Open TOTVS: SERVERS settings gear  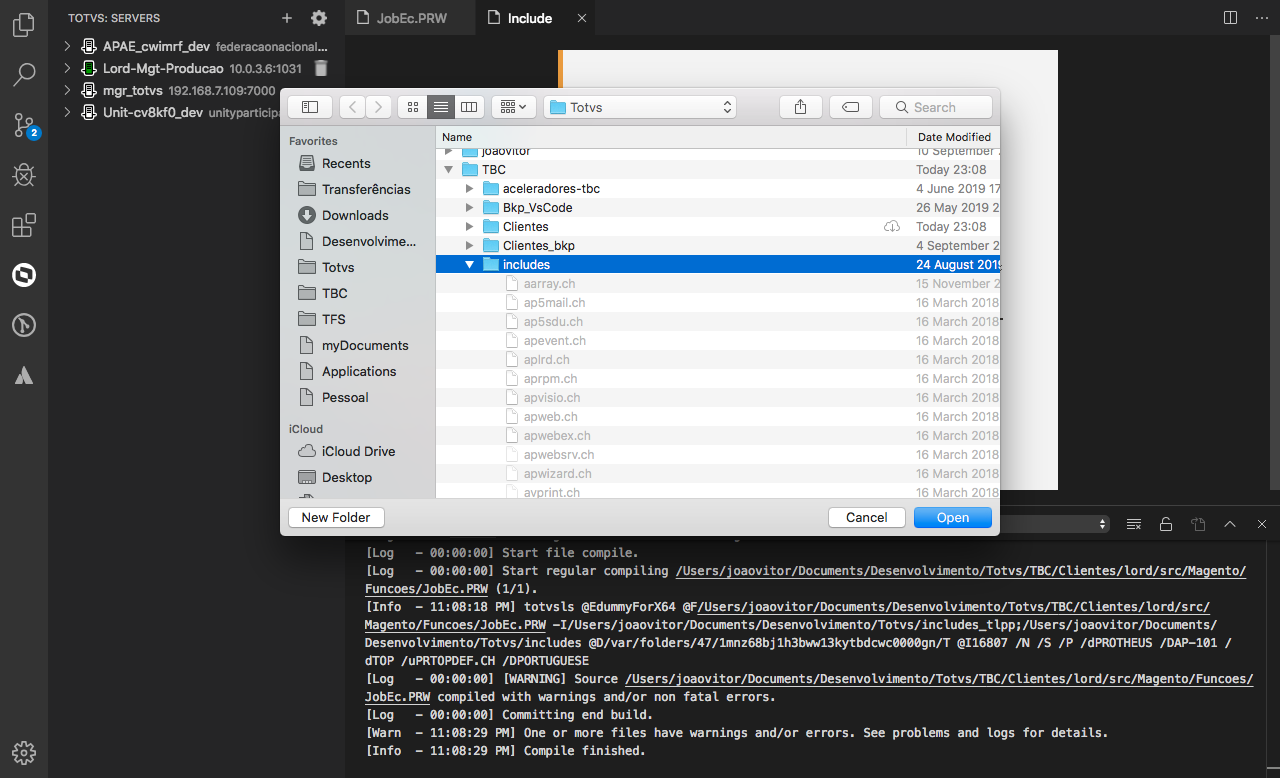318,17
